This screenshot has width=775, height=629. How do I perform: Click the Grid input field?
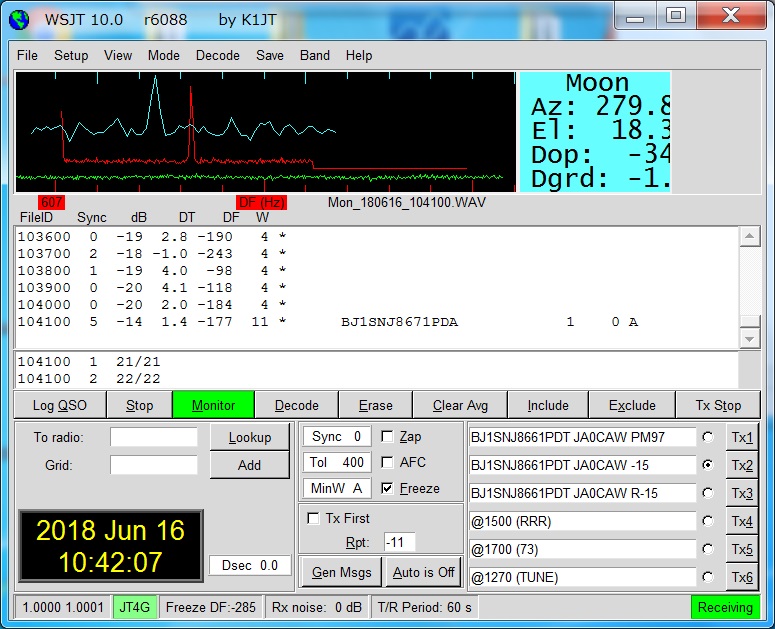(x=154, y=465)
